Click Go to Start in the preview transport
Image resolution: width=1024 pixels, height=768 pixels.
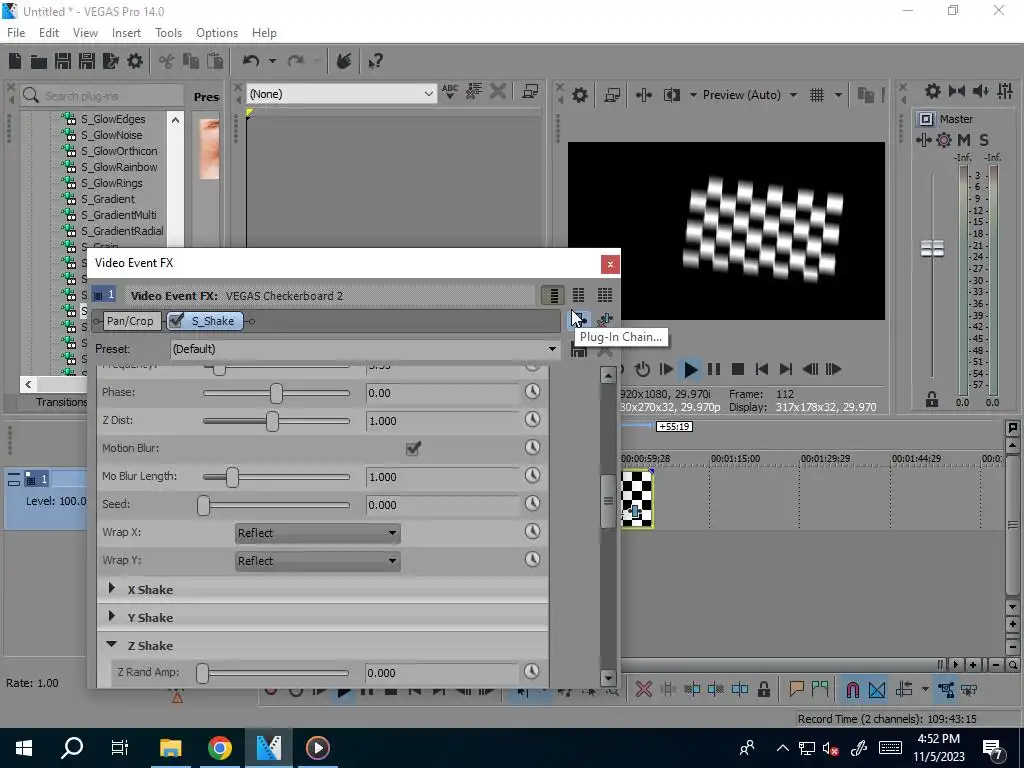click(x=761, y=370)
